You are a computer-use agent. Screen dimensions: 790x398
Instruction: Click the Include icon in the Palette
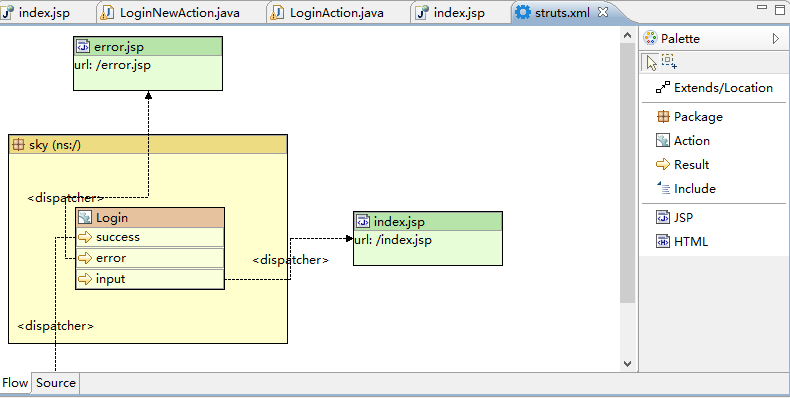click(663, 187)
